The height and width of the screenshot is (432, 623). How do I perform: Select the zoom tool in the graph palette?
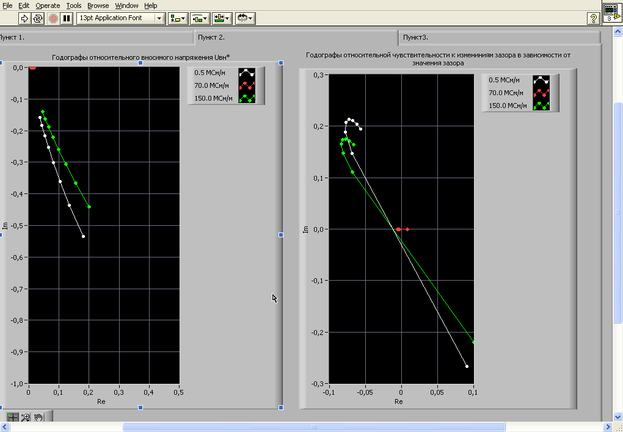tap(25, 417)
